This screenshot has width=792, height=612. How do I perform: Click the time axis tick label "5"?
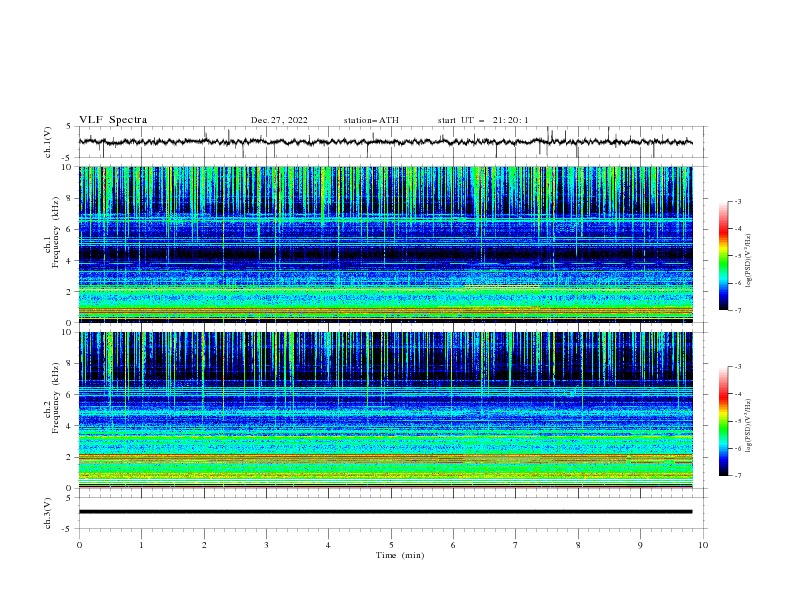tap(391, 545)
